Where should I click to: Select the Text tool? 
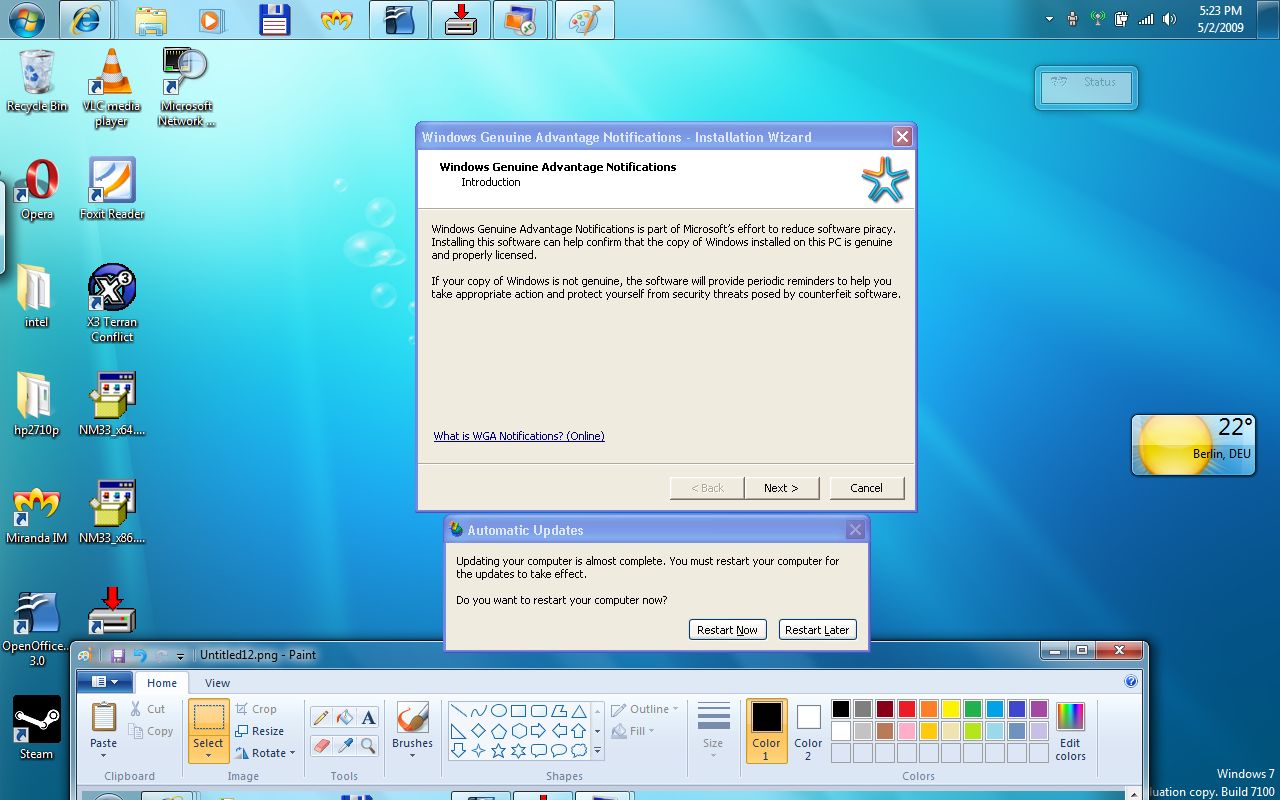[367, 716]
